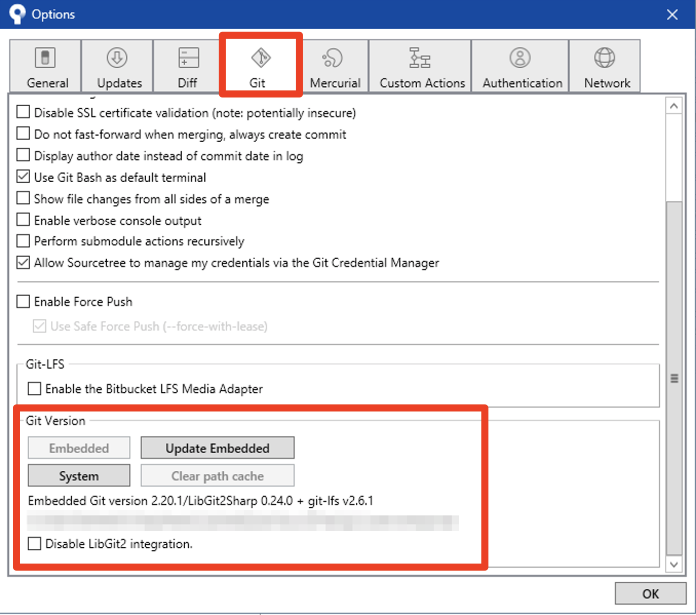Viewport: 696px width, 615px height.
Task: Close the Options dialog
Action: [672, 15]
